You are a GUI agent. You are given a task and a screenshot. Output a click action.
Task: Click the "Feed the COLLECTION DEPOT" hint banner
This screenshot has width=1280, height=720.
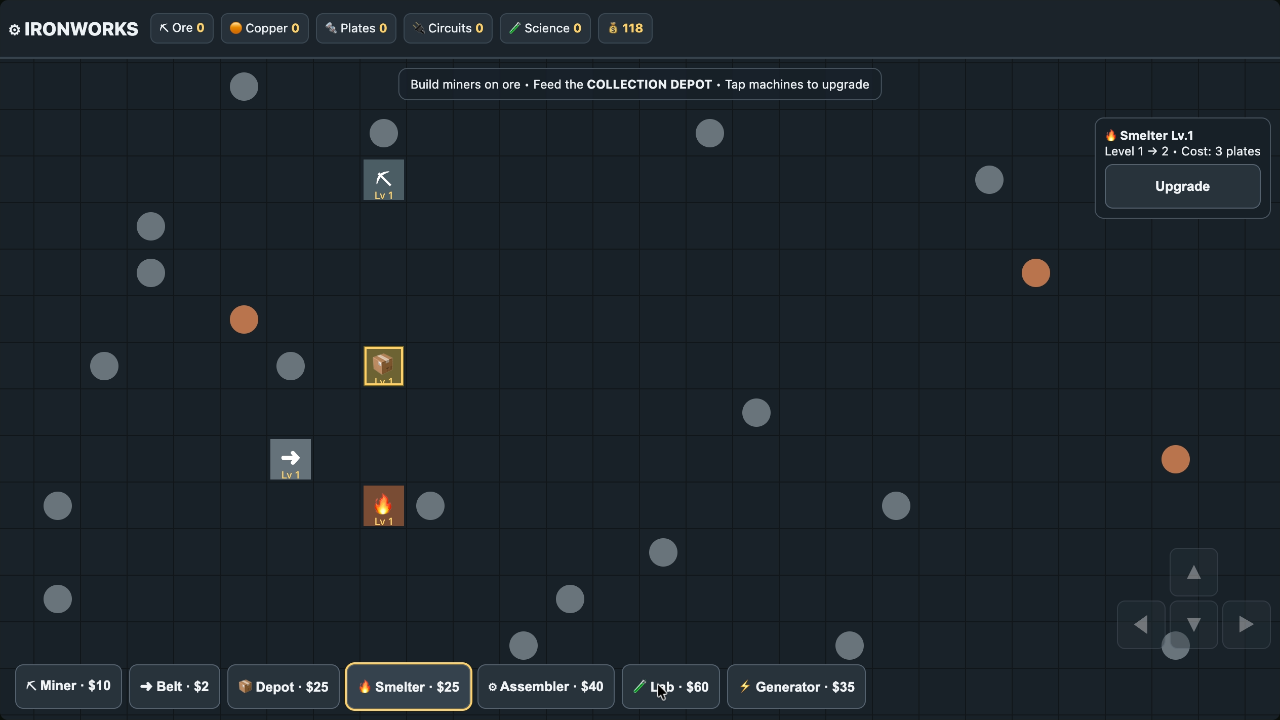click(x=640, y=84)
